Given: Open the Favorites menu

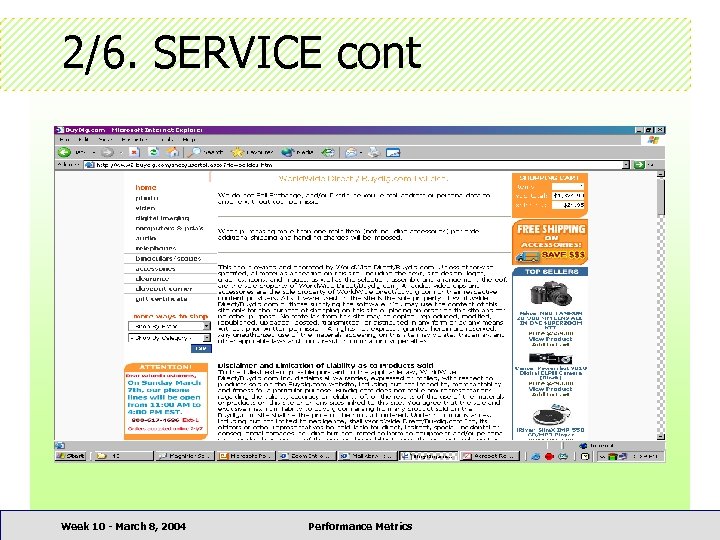Looking at the screenshot, I should tap(135, 140).
